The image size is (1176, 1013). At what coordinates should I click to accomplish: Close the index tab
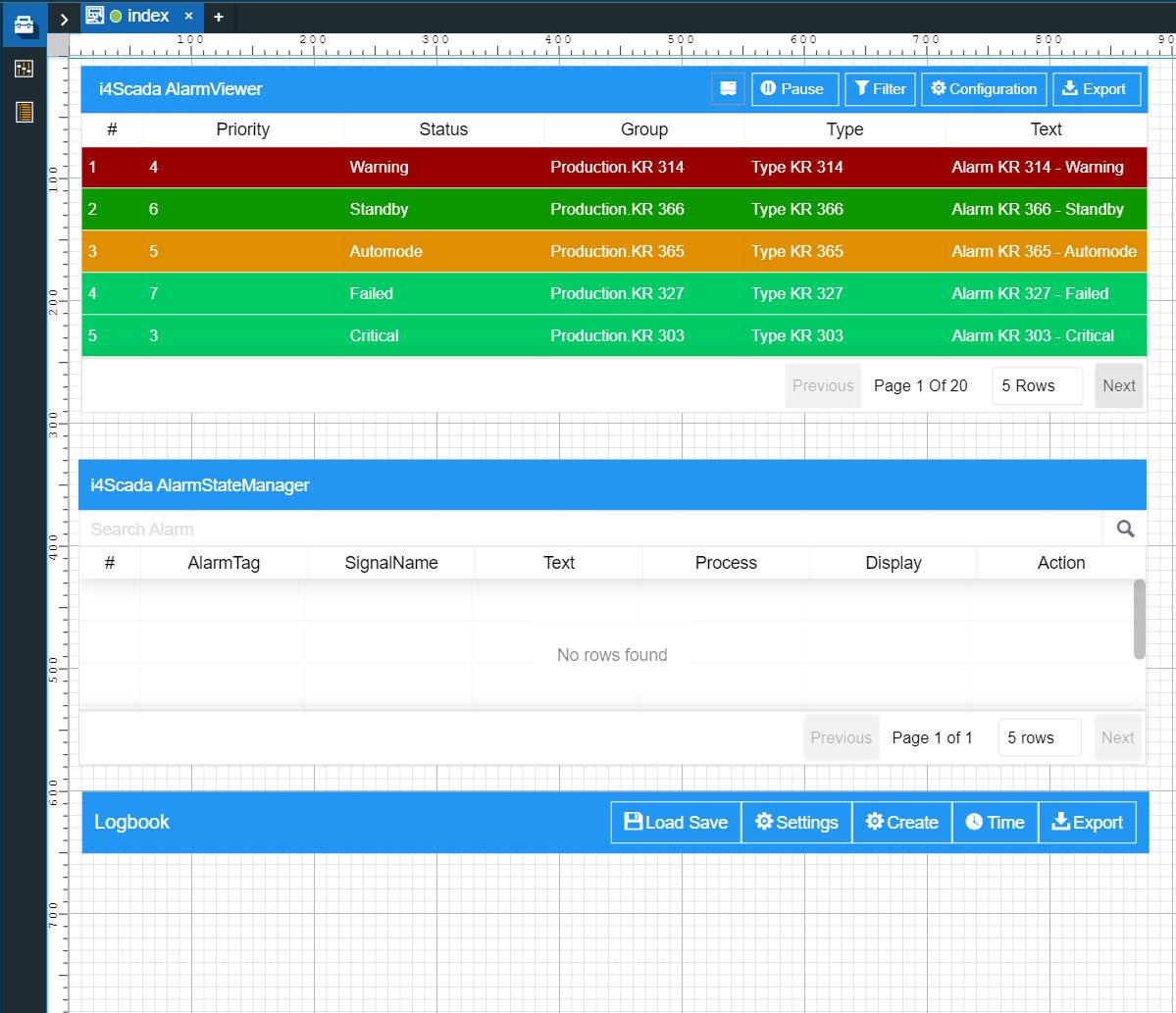tap(188, 17)
